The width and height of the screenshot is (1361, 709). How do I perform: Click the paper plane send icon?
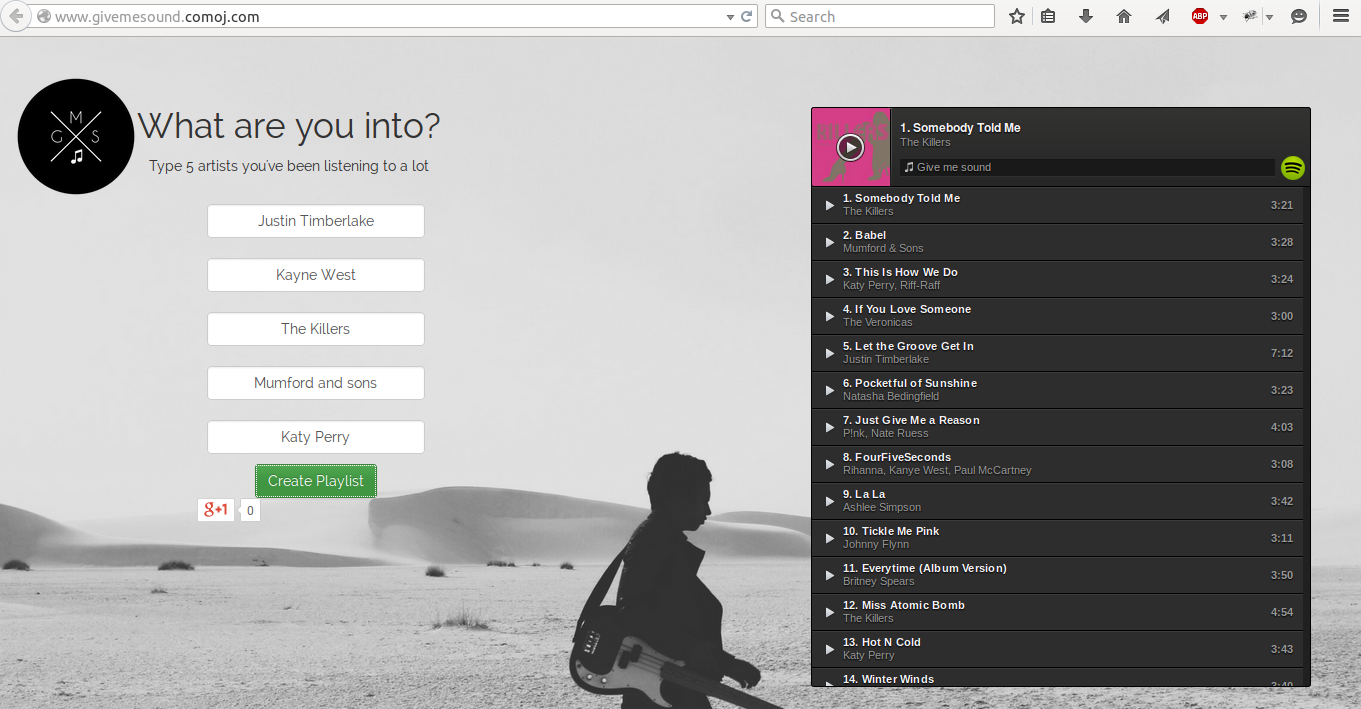pos(1162,16)
